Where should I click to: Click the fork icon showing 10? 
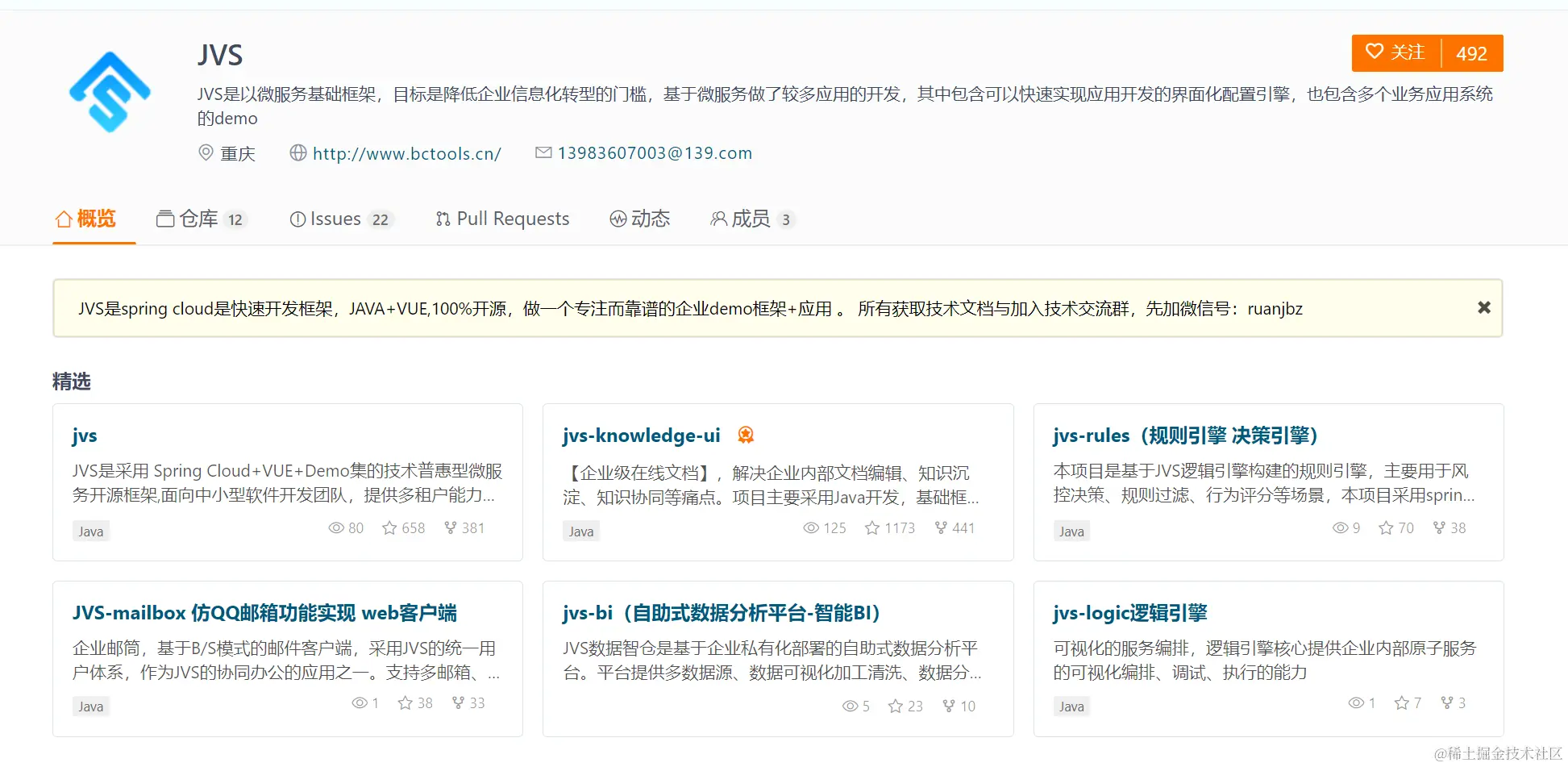pos(949,707)
